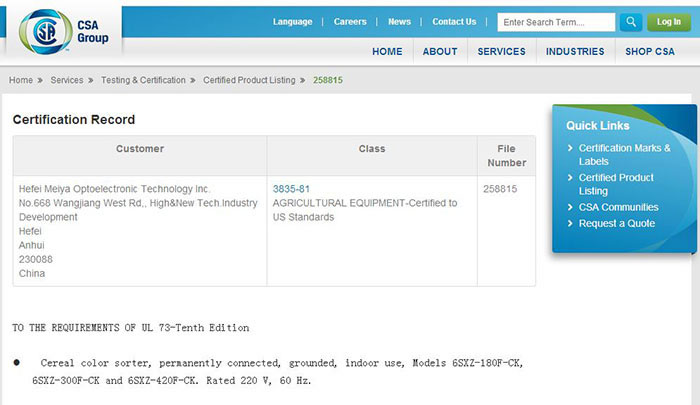The width and height of the screenshot is (700, 405).
Task: Open CSA Communities quick link
Action: click(x=618, y=208)
